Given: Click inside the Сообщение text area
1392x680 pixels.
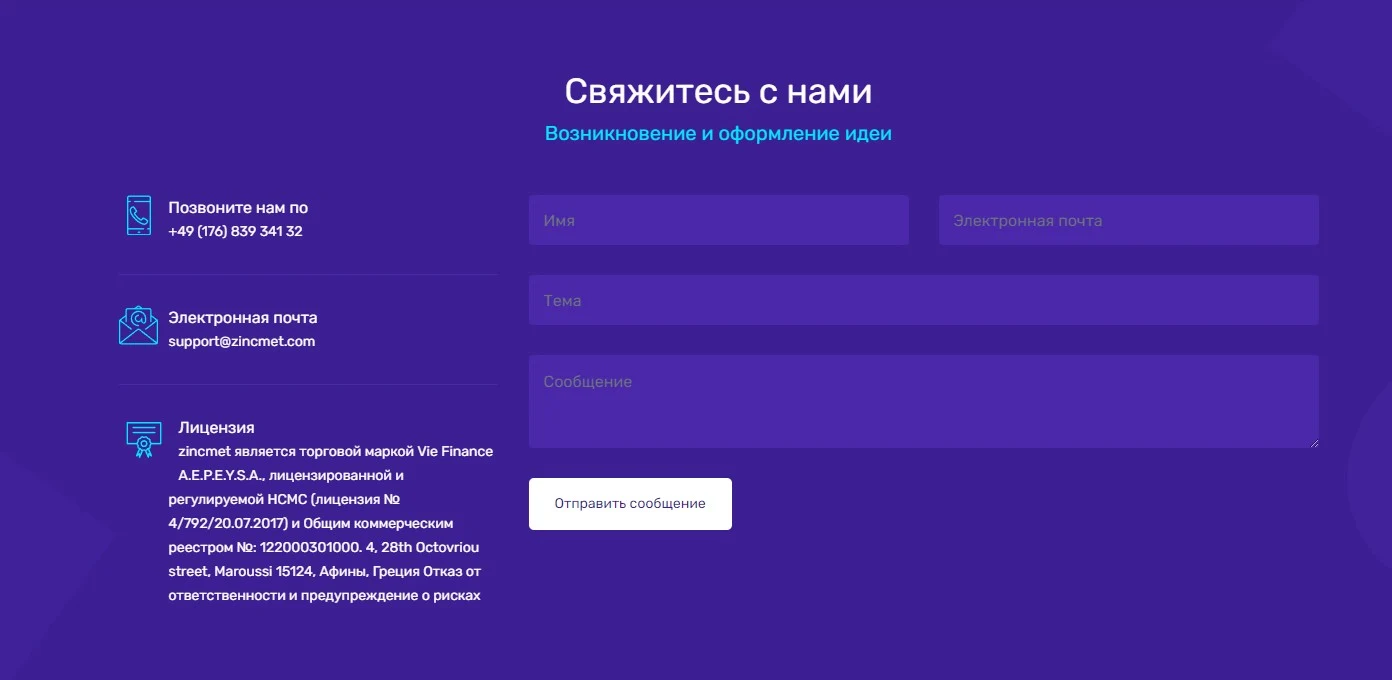Looking at the screenshot, I should (x=923, y=401).
